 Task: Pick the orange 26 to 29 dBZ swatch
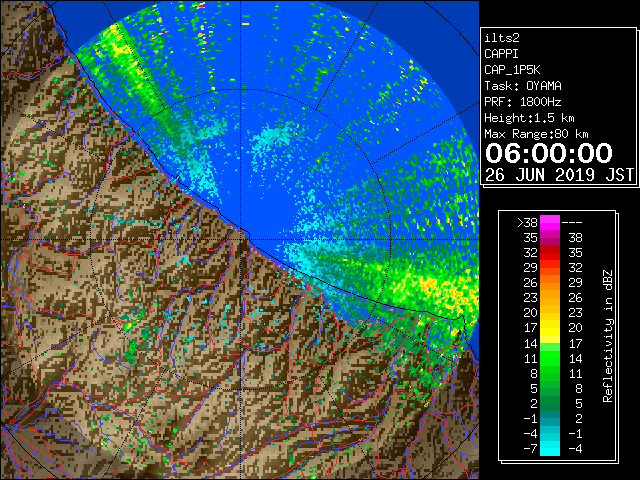coord(550,283)
